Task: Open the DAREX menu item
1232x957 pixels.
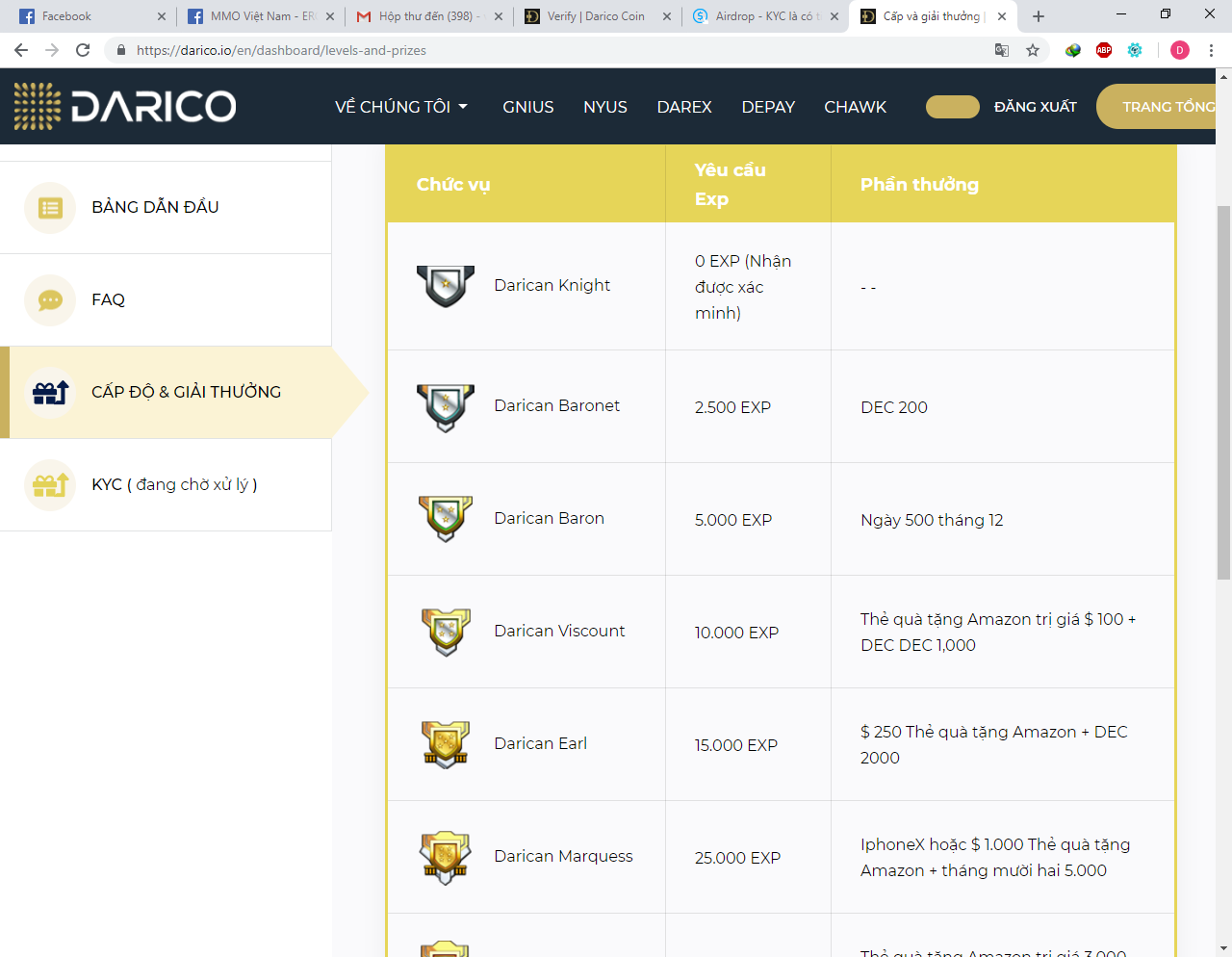Action: pos(684,107)
